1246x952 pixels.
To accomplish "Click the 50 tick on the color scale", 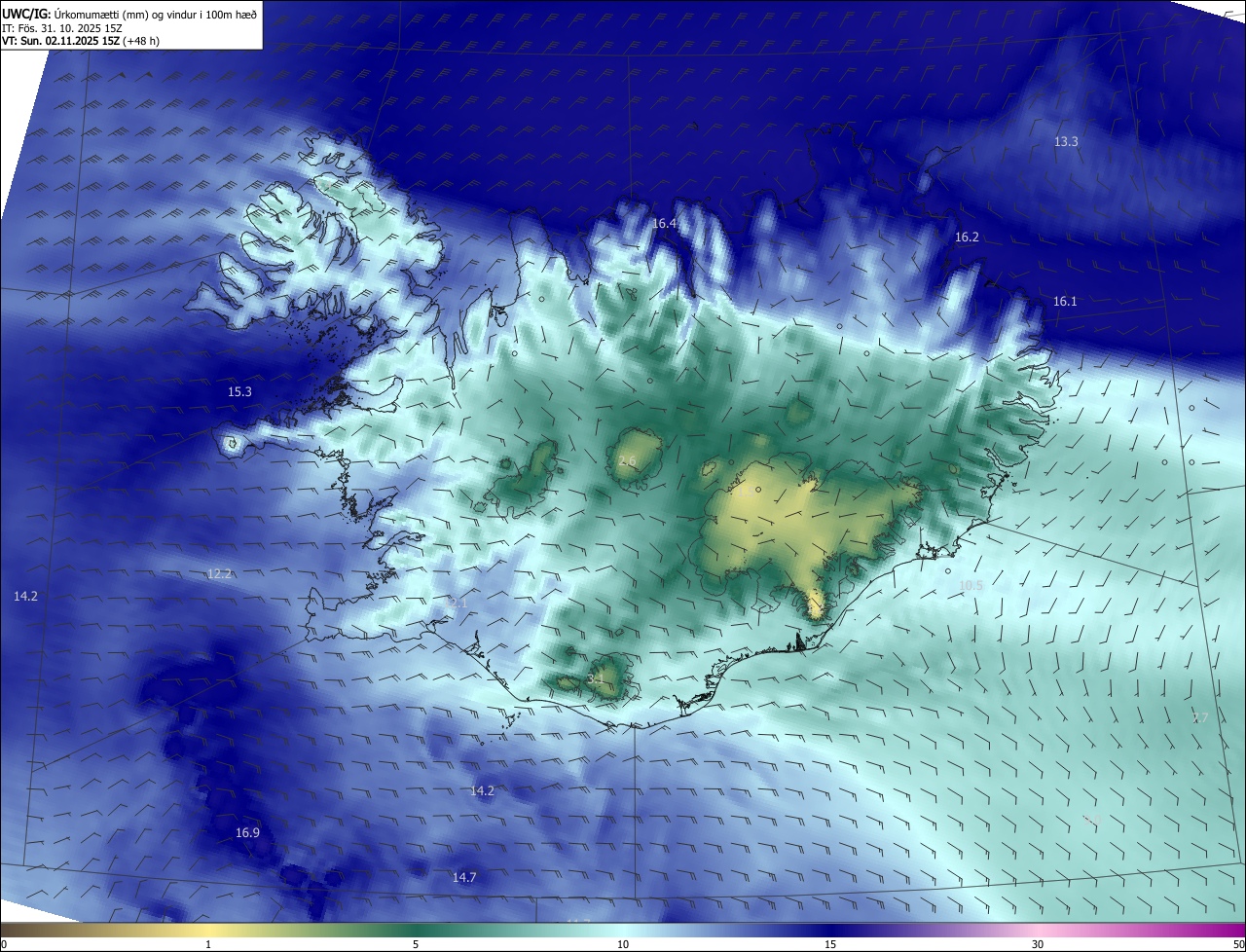I will pyautogui.click(x=1238, y=944).
